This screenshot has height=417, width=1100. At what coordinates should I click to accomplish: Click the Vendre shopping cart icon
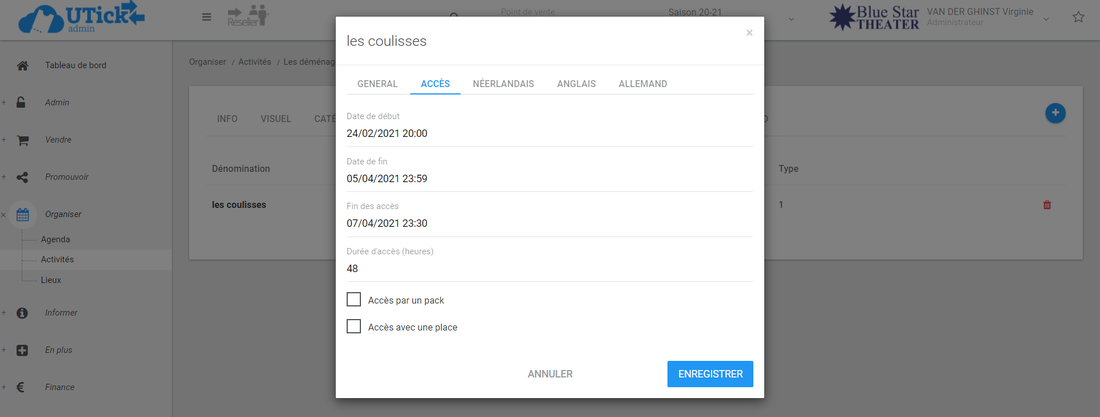(x=22, y=140)
